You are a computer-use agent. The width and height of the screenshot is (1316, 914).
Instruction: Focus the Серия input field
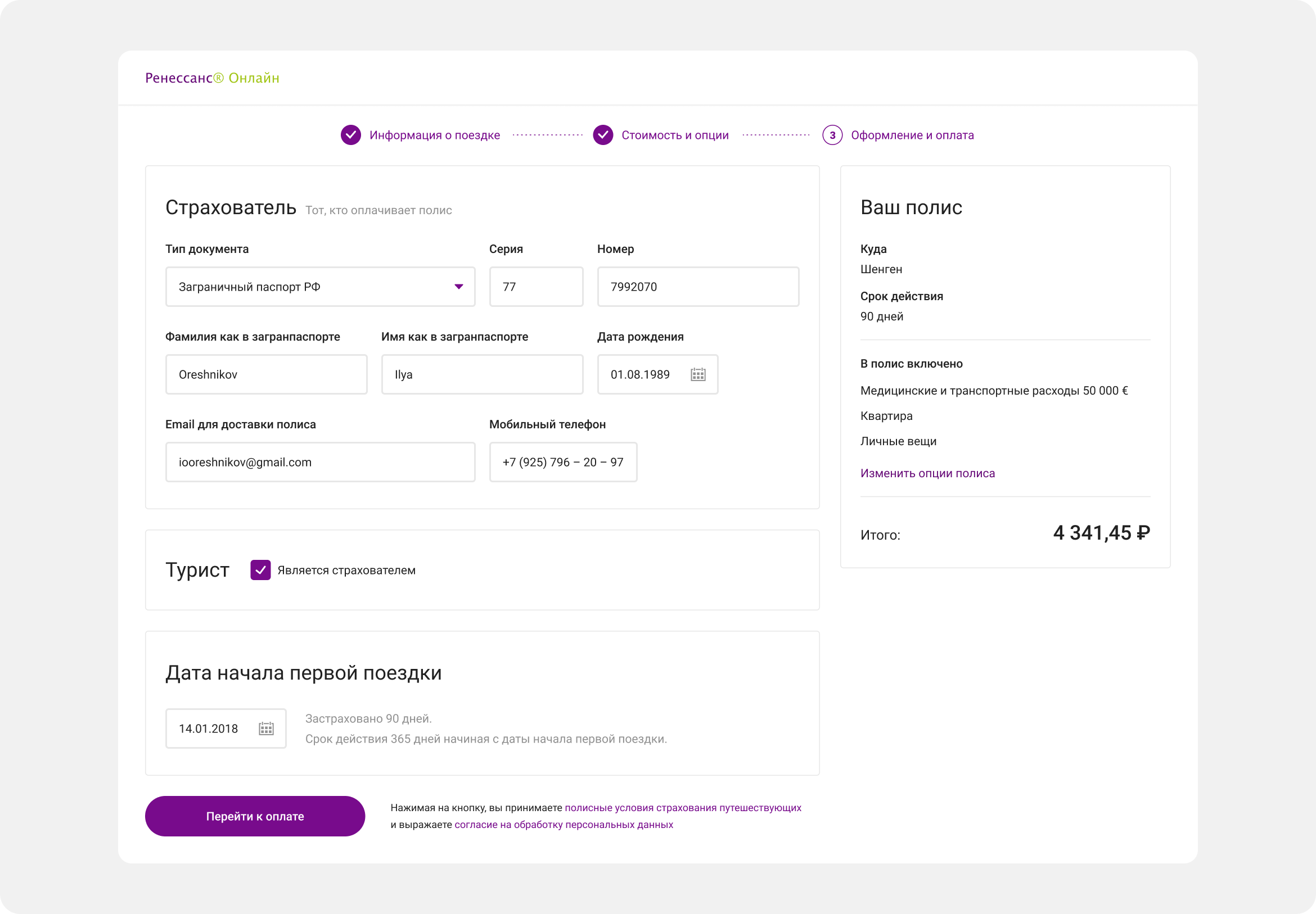click(537, 287)
